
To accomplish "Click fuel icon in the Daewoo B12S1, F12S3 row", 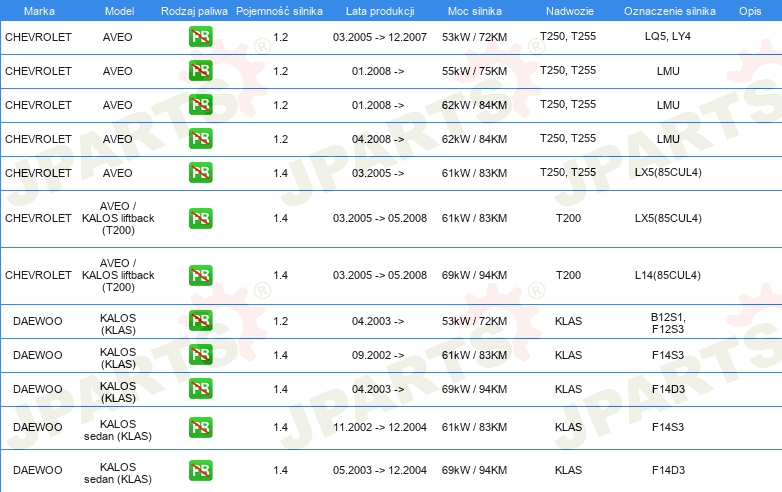I will 200,321.
